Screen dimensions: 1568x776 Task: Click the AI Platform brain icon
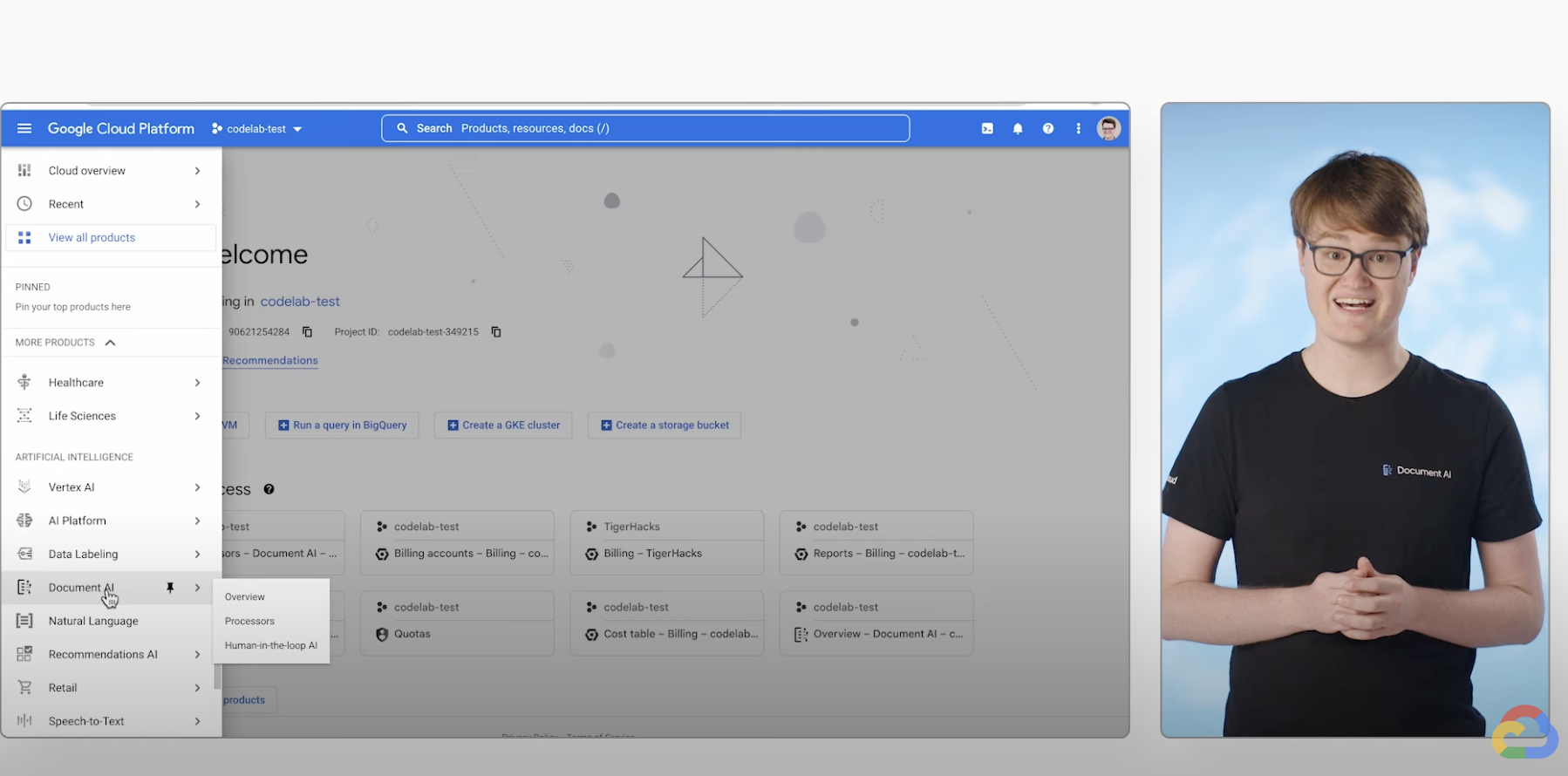tap(24, 520)
